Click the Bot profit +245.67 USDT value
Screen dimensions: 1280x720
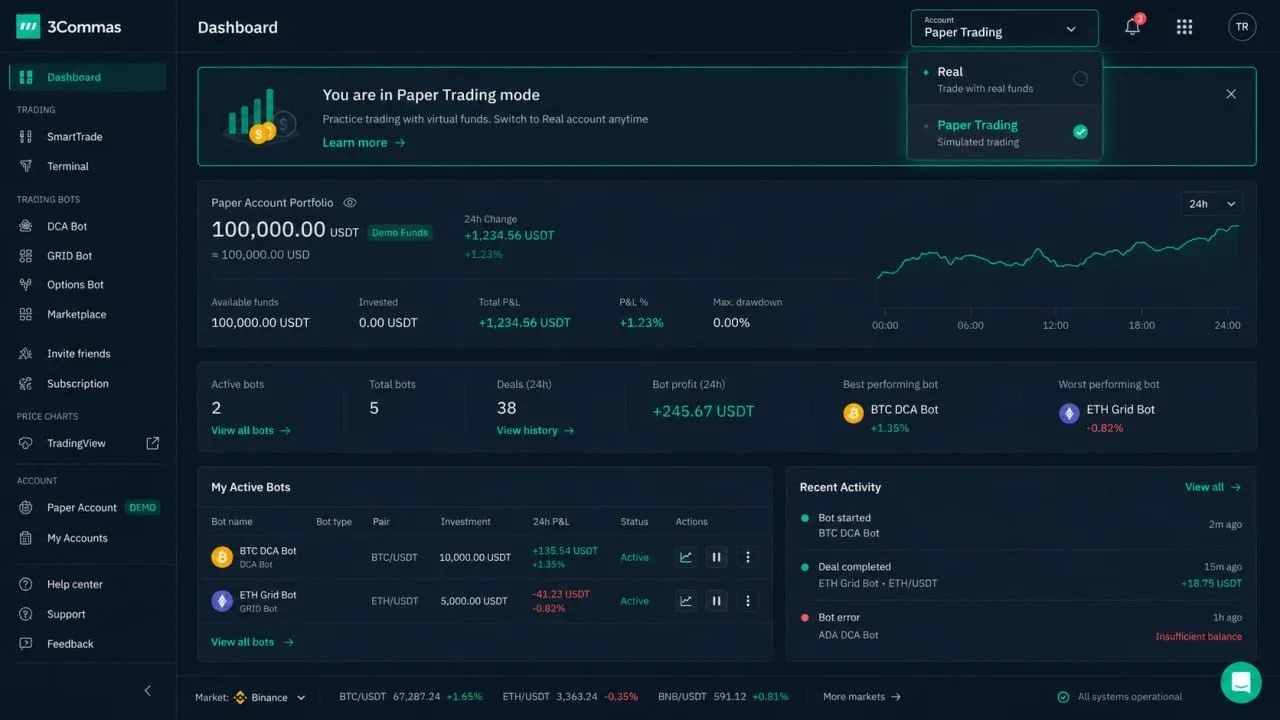[703, 411]
